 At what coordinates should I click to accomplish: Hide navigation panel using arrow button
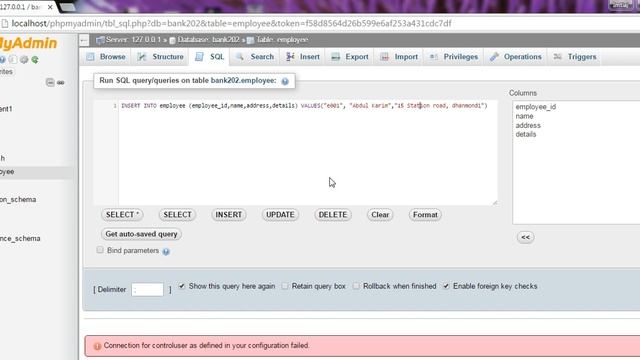point(84,40)
